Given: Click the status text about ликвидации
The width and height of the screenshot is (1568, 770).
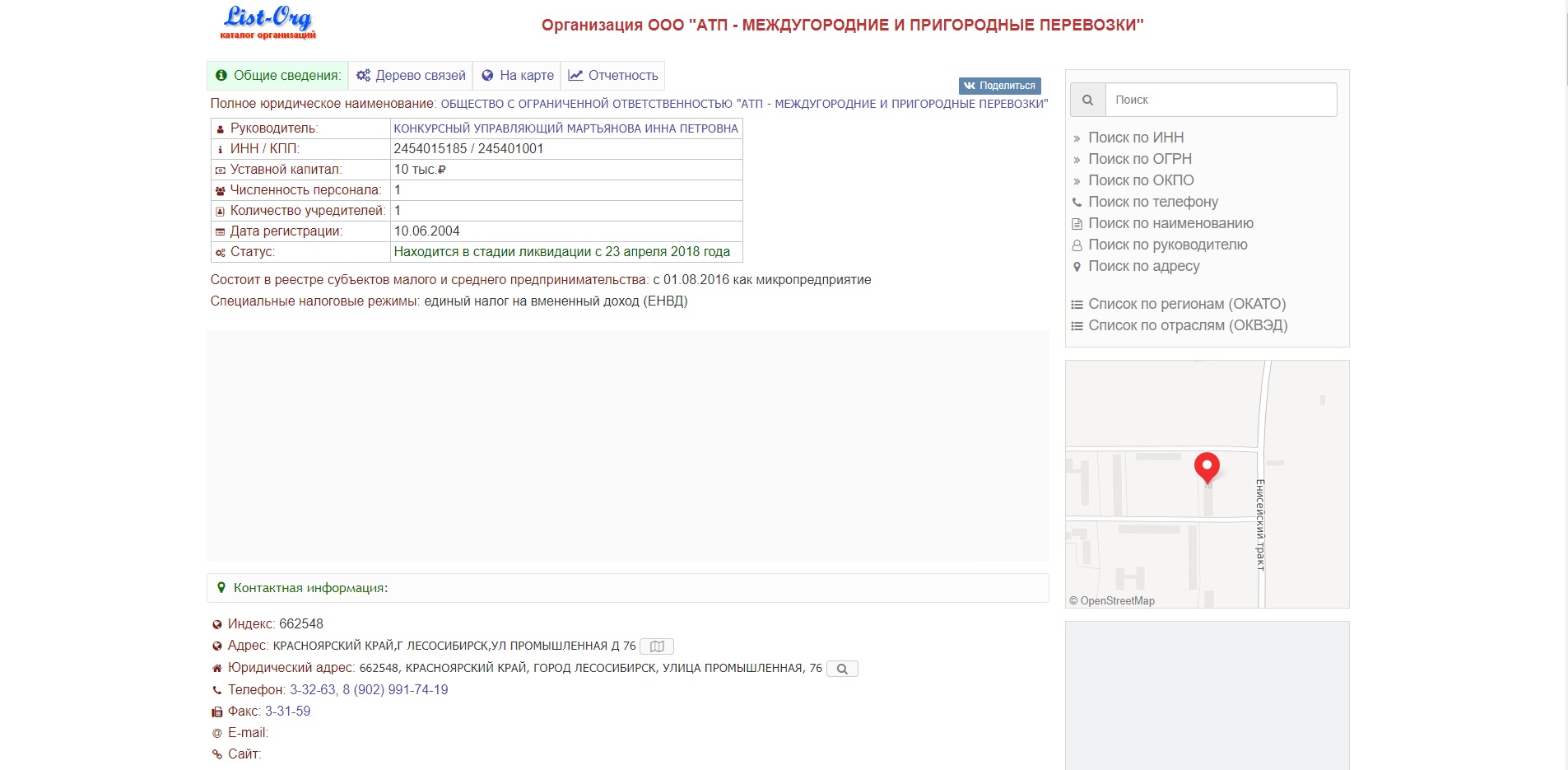Looking at the screenshot, I should pos(561,252).
